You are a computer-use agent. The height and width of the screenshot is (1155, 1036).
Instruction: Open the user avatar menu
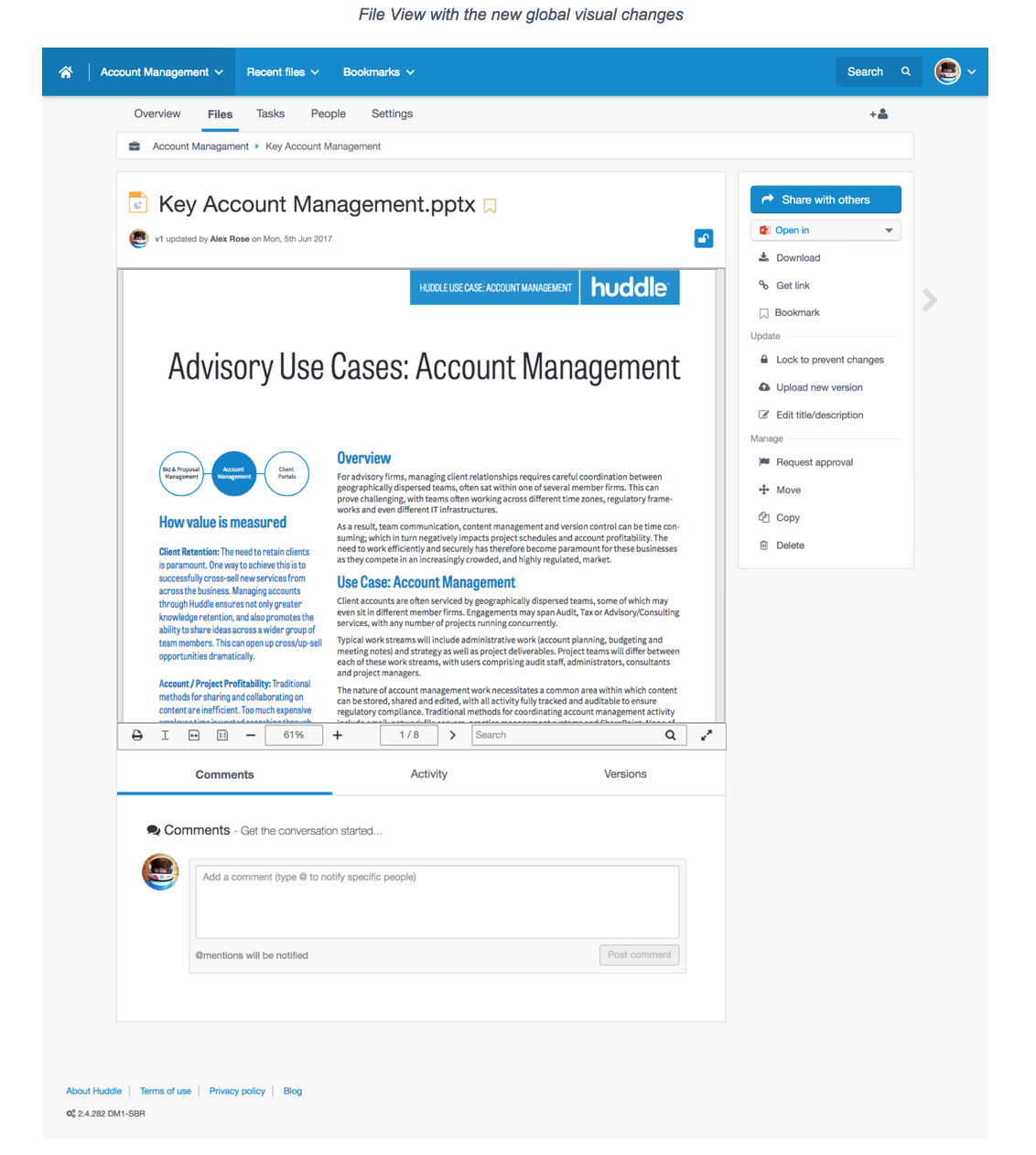955,71
